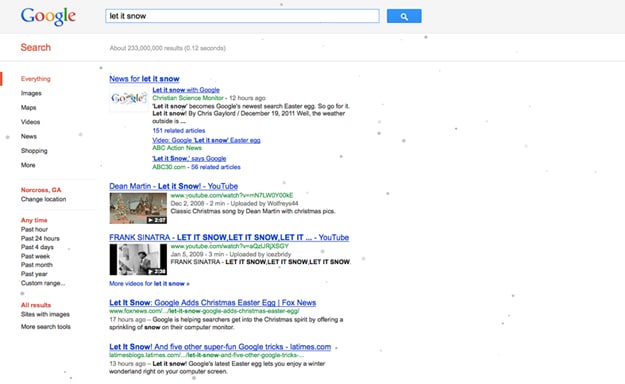The height and width of the screenshot is (384, 625).
Task: Filter results to Past week
Action: pyautogui.click(x=35, y=256)
